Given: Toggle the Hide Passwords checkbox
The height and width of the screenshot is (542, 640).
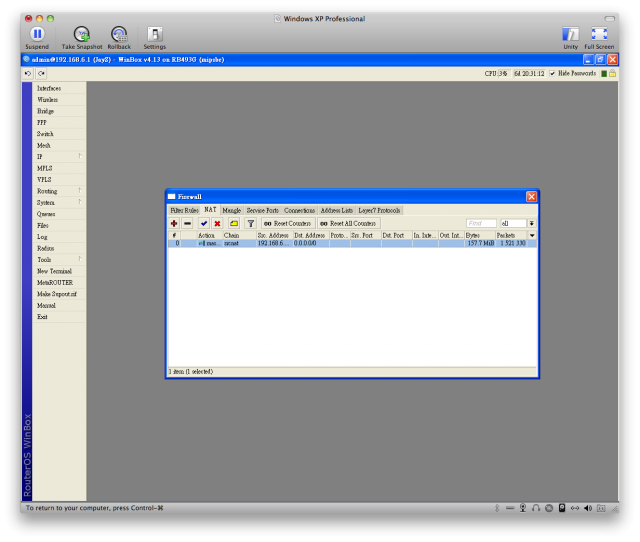Looking at the screenshot, I should point(552,73).
